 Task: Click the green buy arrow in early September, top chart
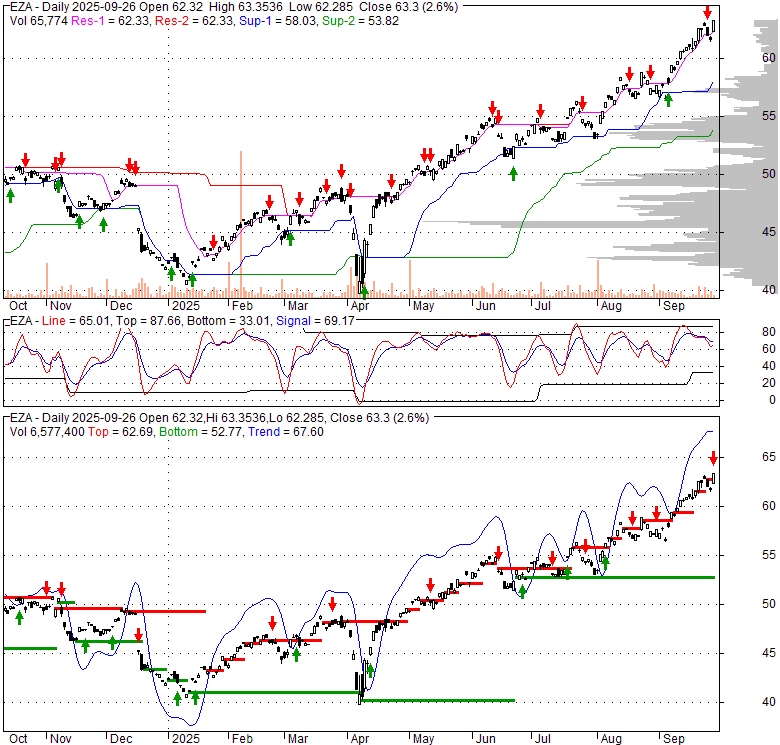click(668, 100)
